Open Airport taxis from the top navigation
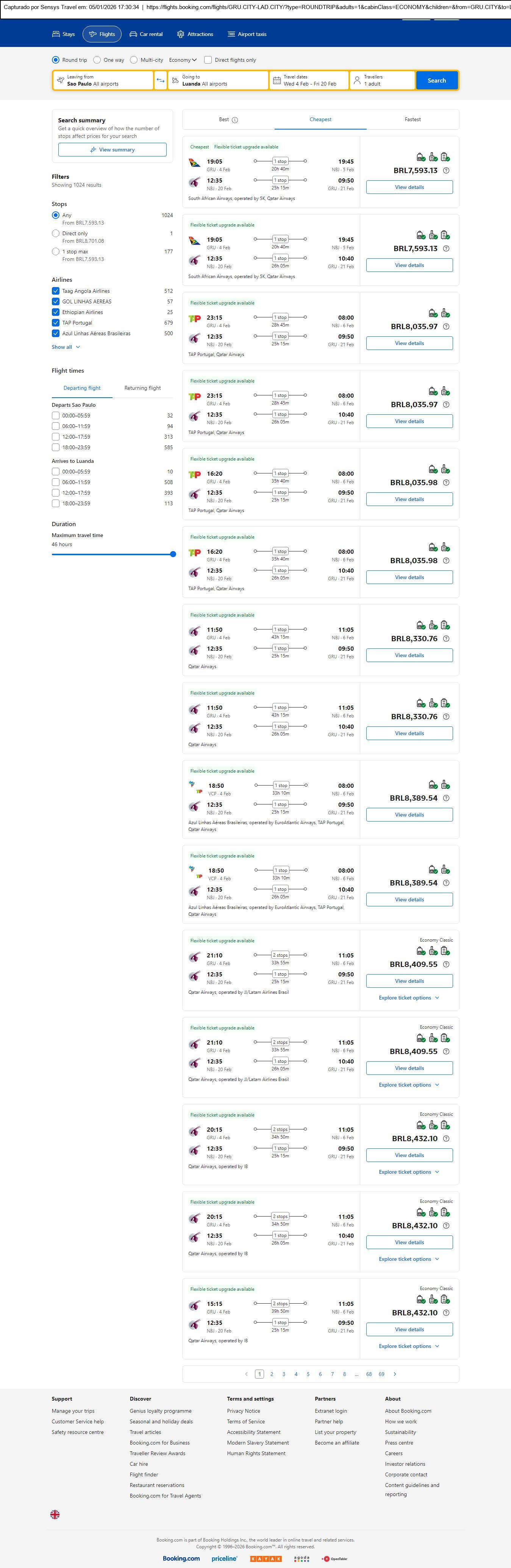Image resolution: width=511 pixels, height=1568 pixels. click(247, 34)
